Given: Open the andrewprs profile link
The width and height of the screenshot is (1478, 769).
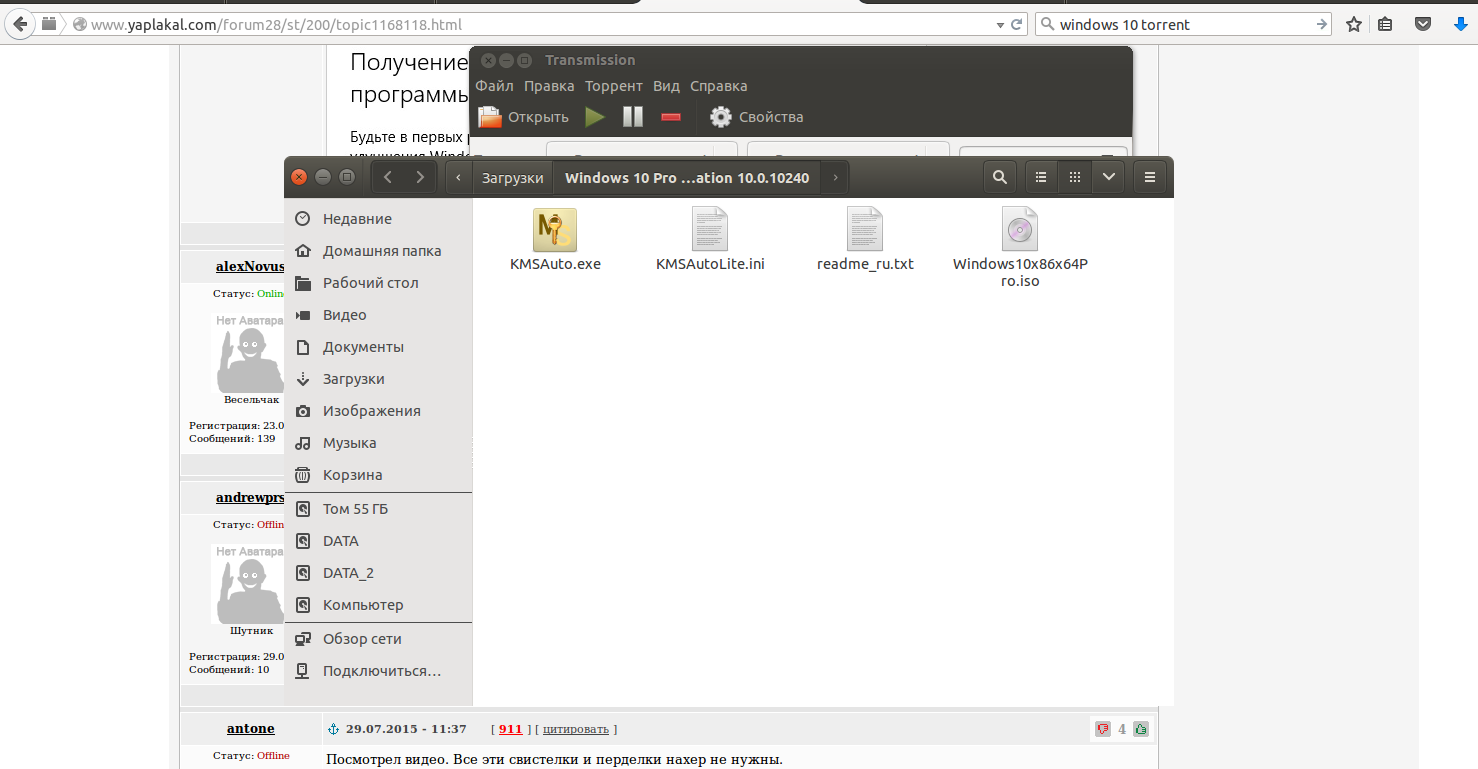Looking at the screenshot, I should [250, 497].
